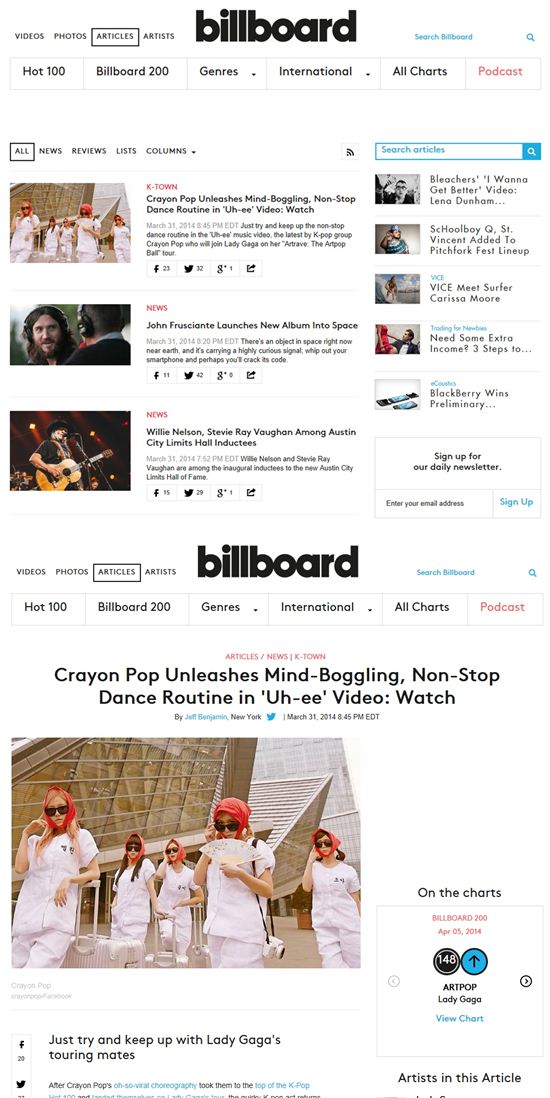Open Willie Nelson article thumbnail

tap(70, 450)
